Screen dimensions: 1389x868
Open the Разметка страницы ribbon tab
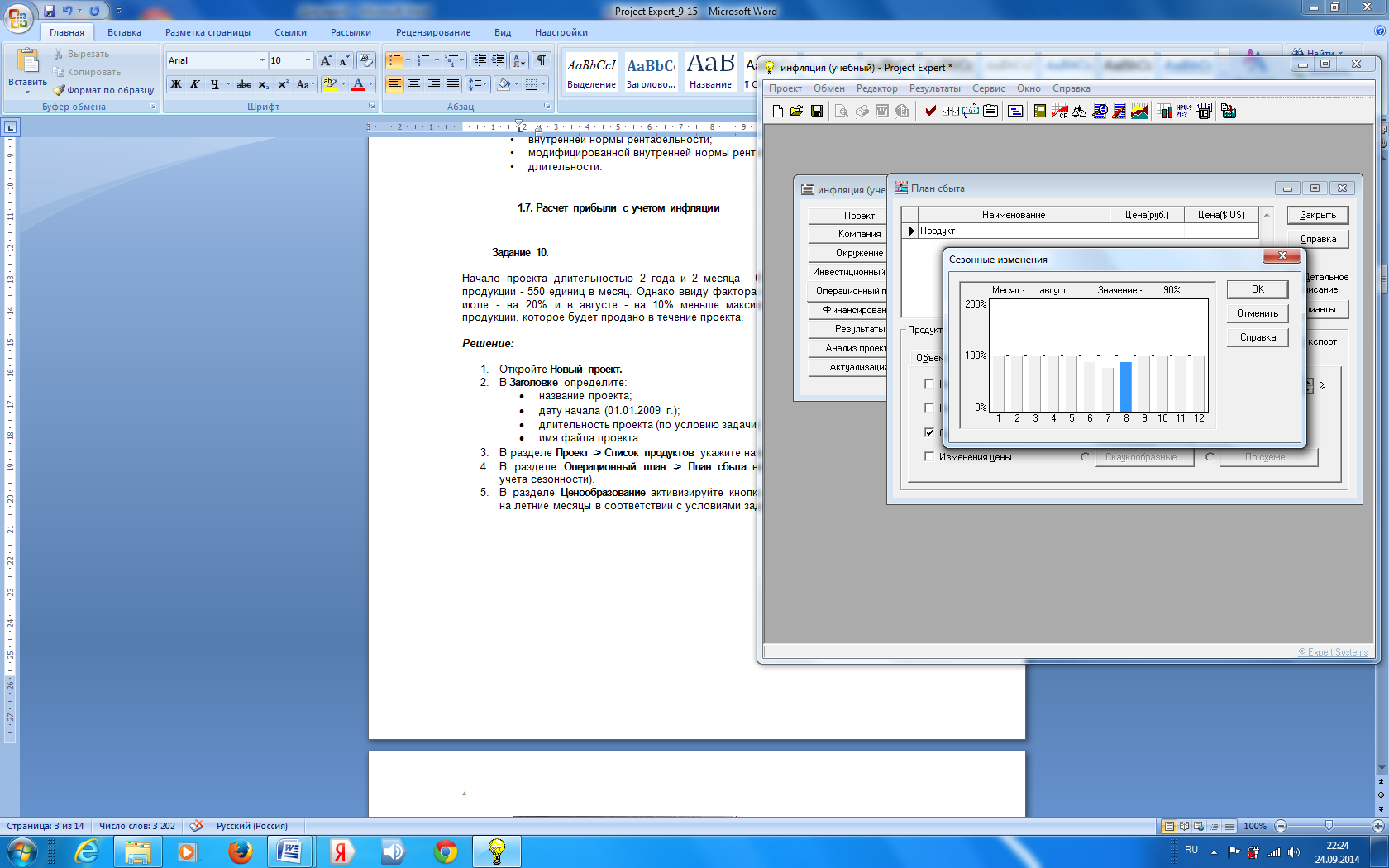[x=208, y=32]
